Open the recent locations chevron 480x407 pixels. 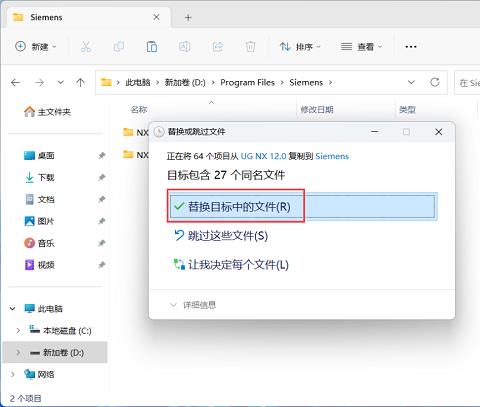(60, 82)
